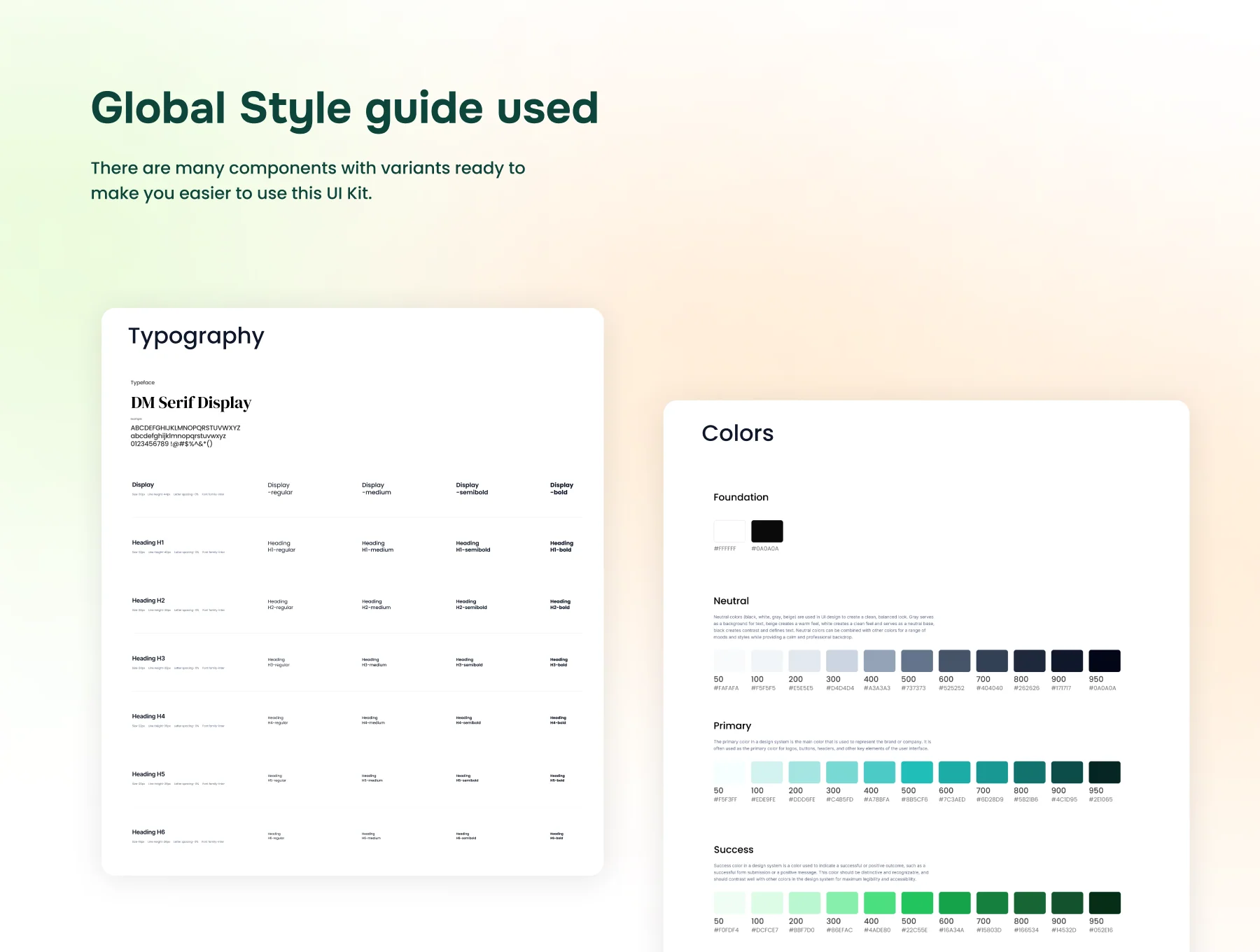Choose the Success 700 swatch #15803D
1260x952 pixels.
coord(992,903)
